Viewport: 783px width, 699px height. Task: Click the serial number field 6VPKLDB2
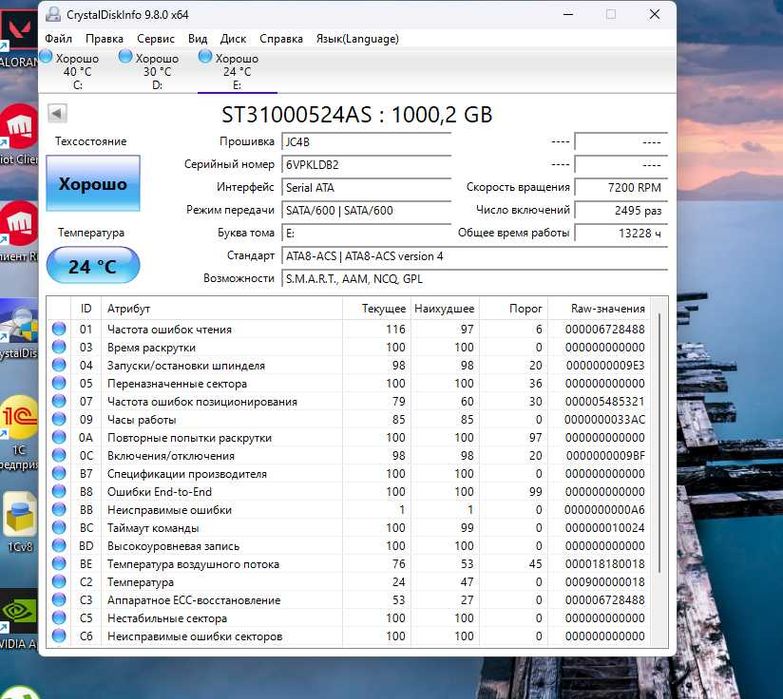366,165
